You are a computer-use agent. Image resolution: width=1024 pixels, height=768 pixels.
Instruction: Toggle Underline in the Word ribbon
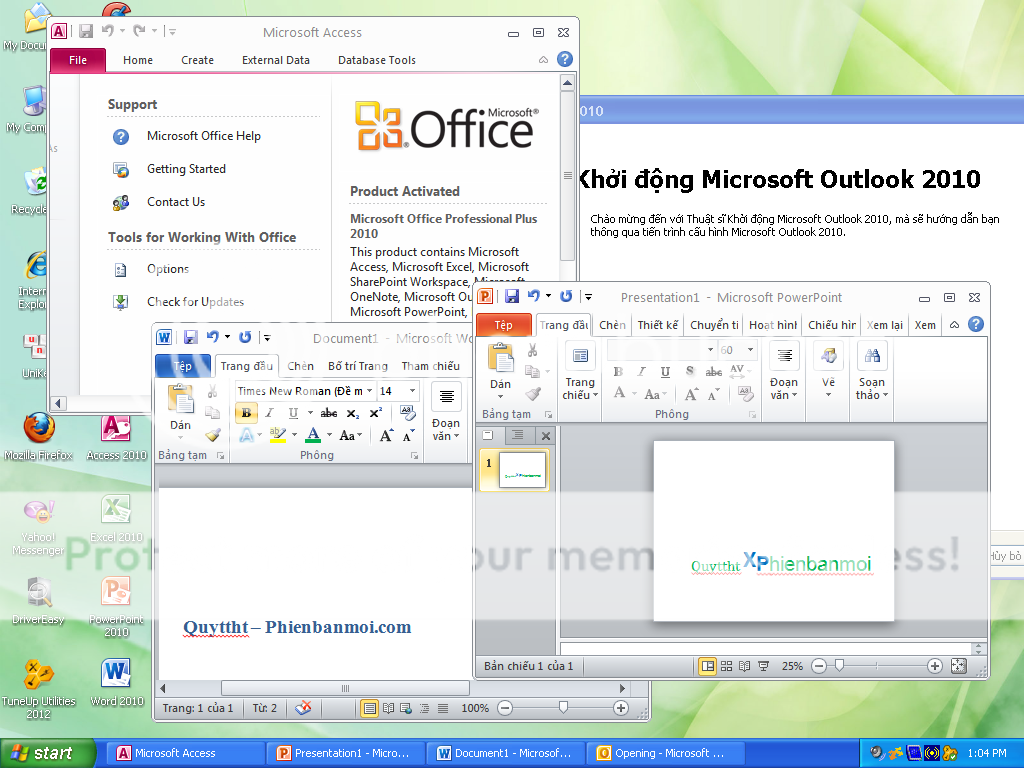pos(293,413)
